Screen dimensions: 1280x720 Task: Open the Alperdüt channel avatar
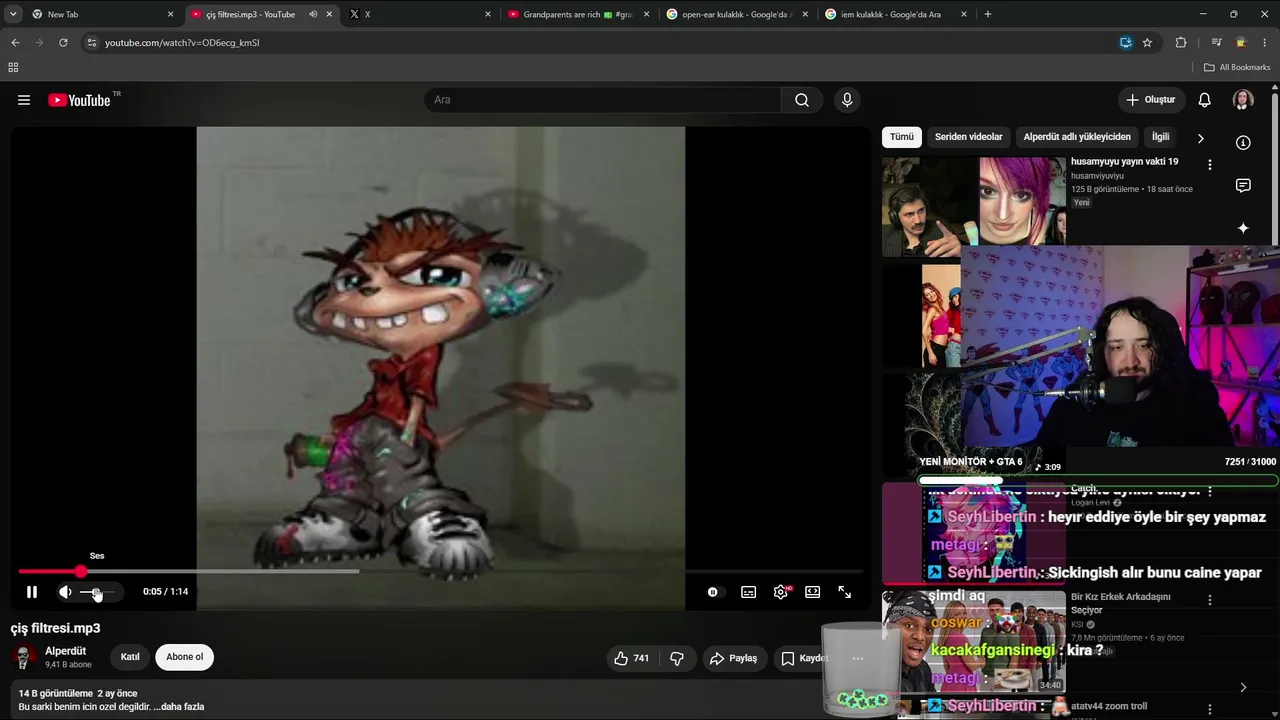point(23,657)
